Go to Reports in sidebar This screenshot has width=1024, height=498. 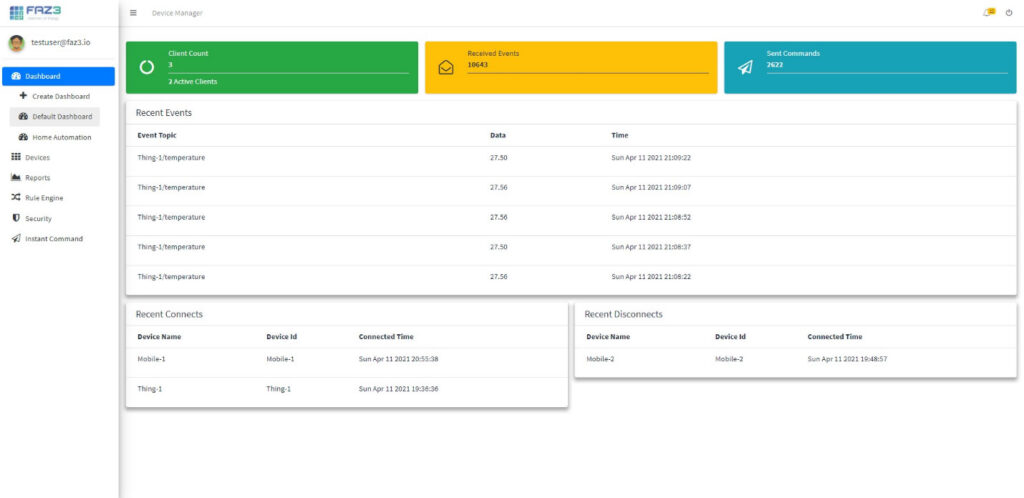[x=37, y=178]
